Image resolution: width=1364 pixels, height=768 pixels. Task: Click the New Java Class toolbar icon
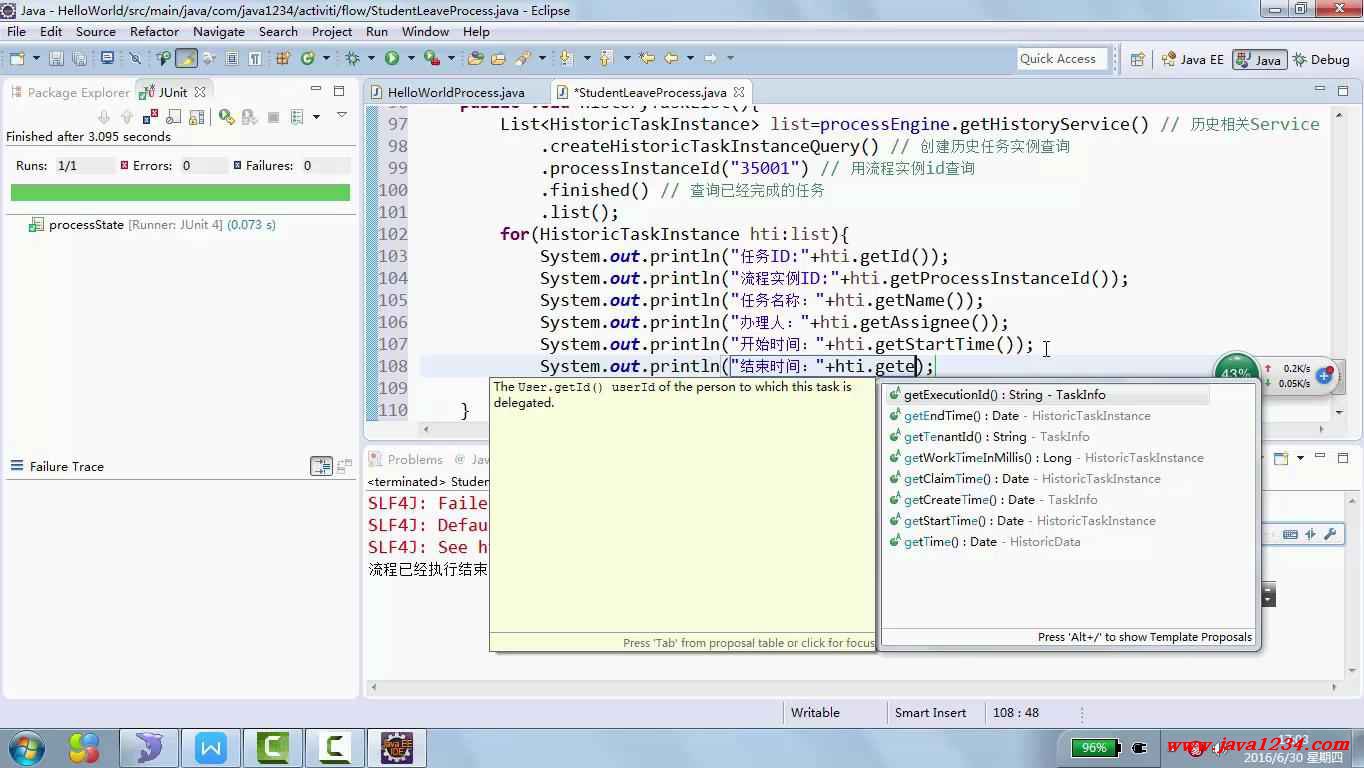308,58
